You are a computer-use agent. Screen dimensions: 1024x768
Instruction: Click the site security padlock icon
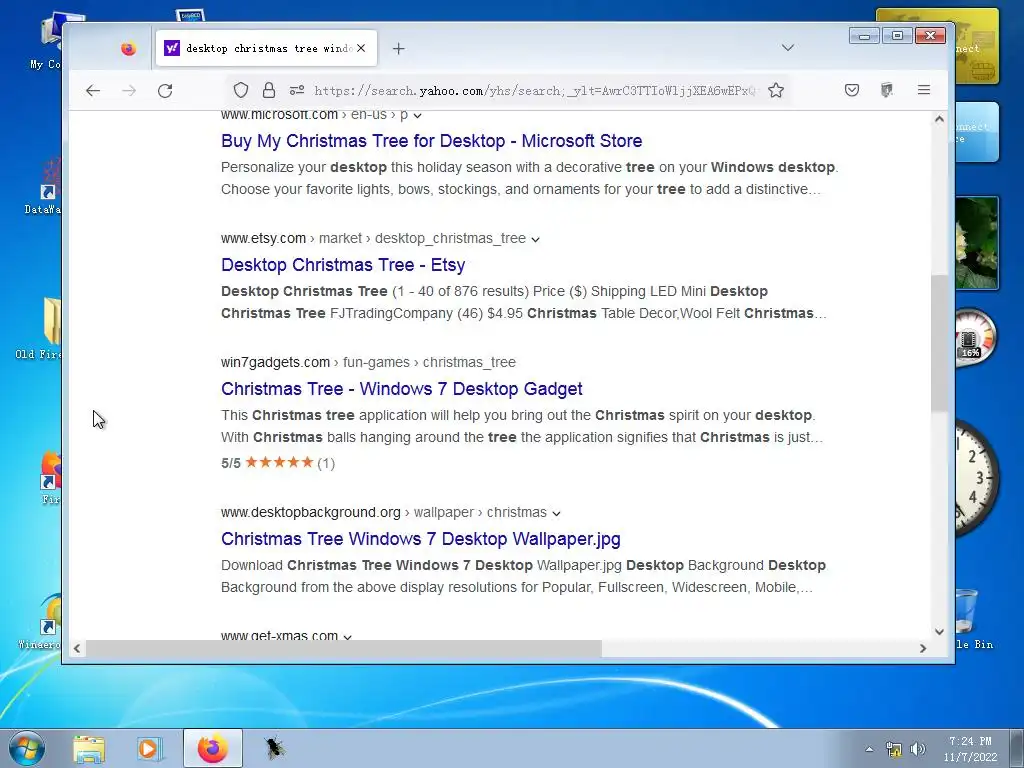pos(268,90)
